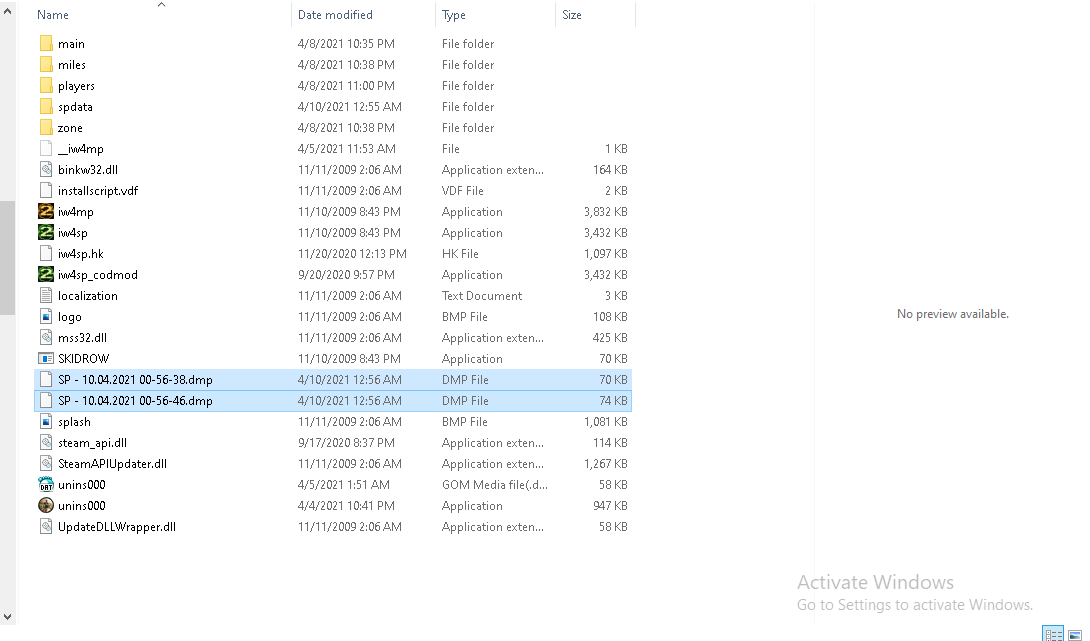Image resolution: width=1090 pixels, height=641 pixels.
Task: Click the scroll up arrow on left scrollbar
Action: click(7, 11)
